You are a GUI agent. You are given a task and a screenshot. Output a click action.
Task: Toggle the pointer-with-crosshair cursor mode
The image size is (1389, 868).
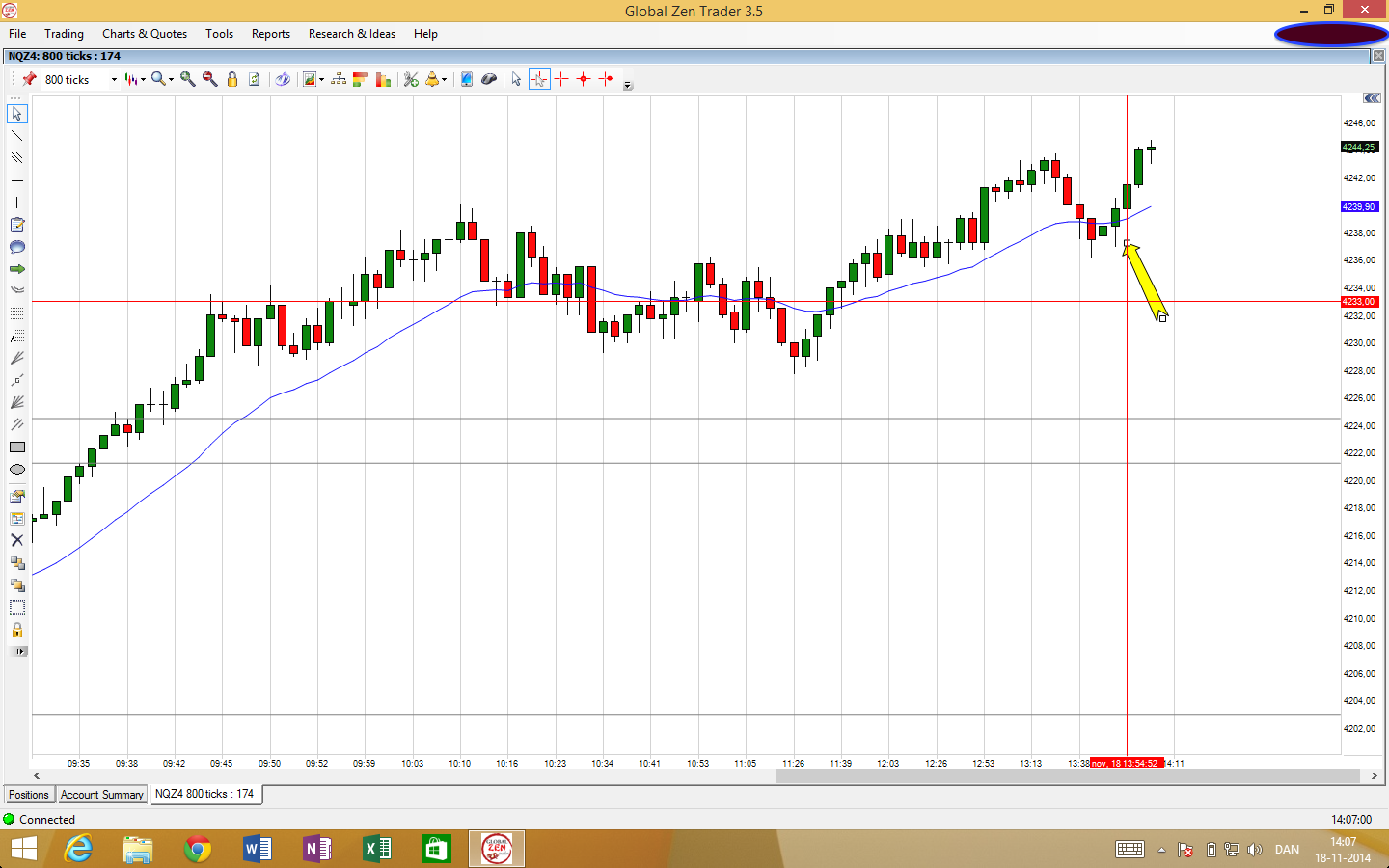[539, 79]
